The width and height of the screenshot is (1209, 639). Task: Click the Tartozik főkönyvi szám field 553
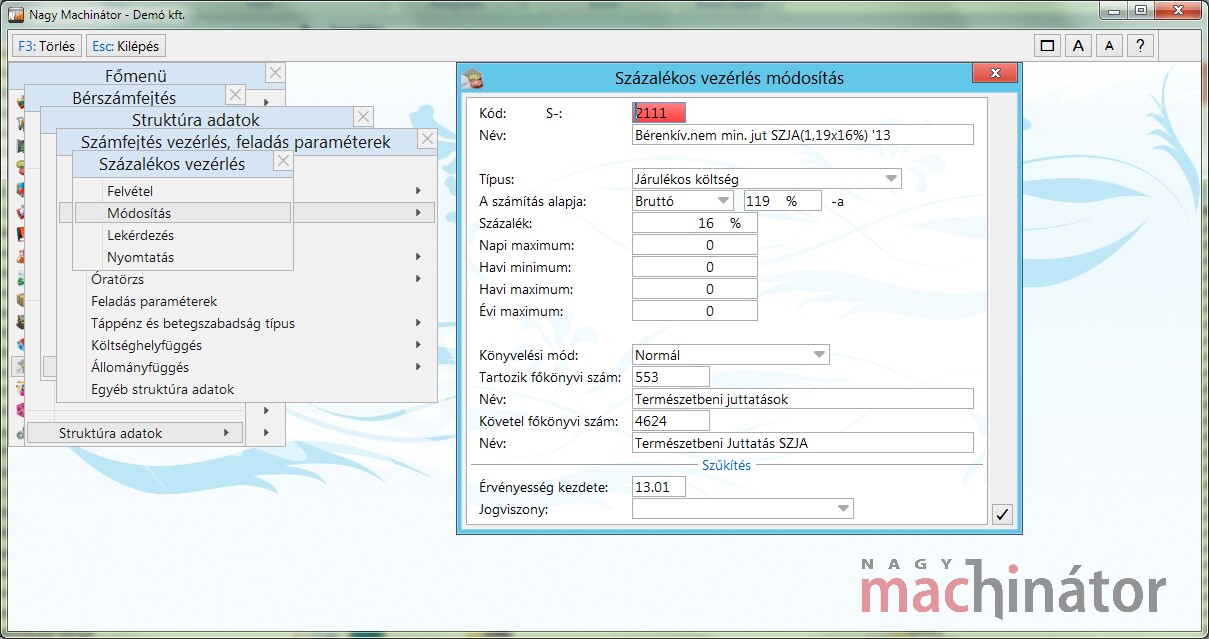click(670, 377)
